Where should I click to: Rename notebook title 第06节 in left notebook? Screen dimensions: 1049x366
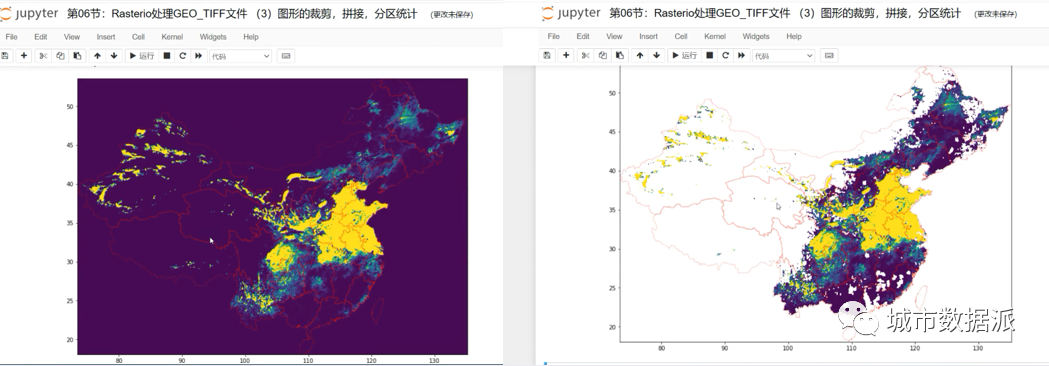[242, 13]
